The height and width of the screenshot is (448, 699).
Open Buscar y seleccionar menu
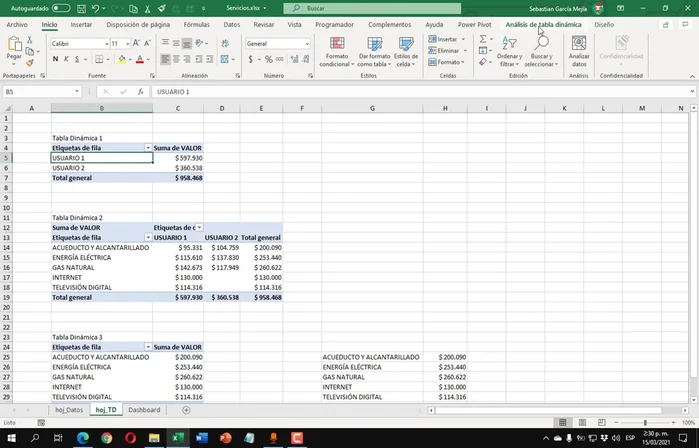pos(541,52)
